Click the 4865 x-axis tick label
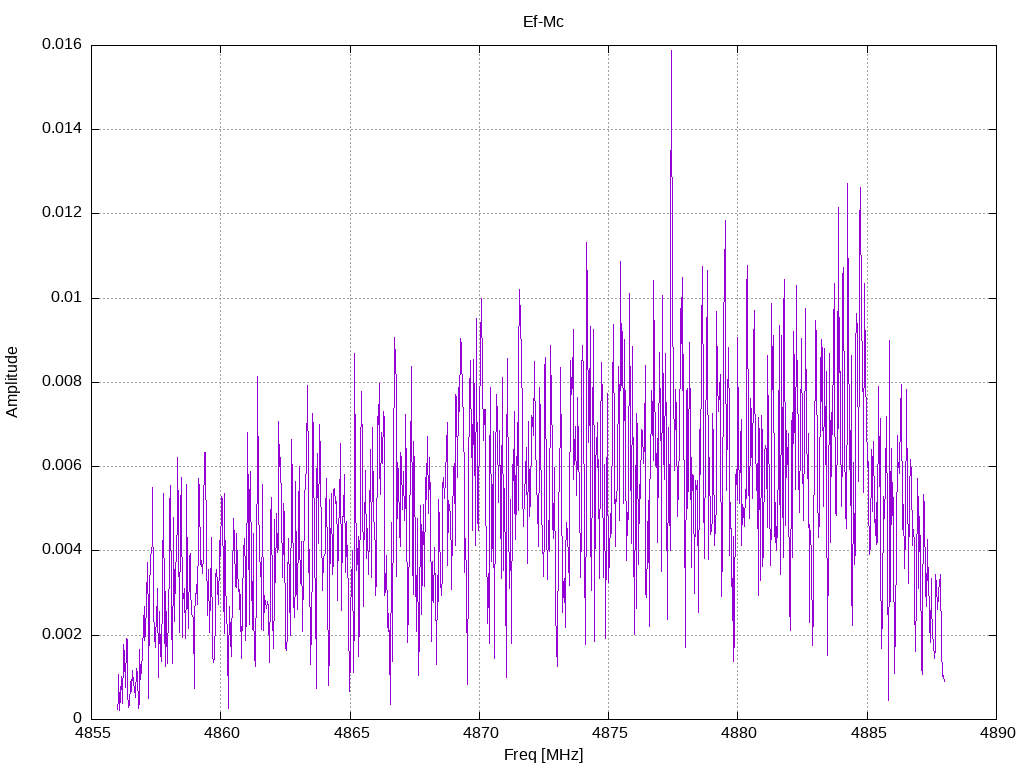Image resolution: width=1024 pixels, height=768 pixels. (x=350, y=735)
